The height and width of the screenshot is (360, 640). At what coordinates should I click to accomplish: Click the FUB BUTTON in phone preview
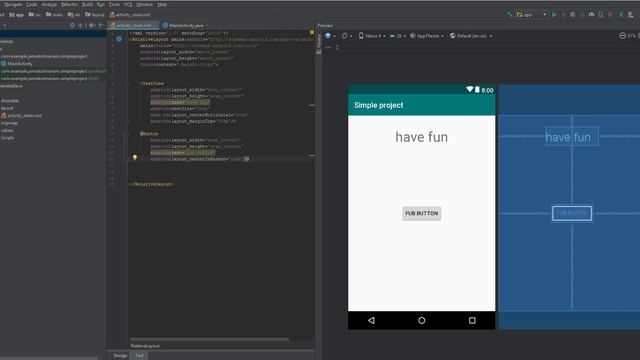click(422, 213)
